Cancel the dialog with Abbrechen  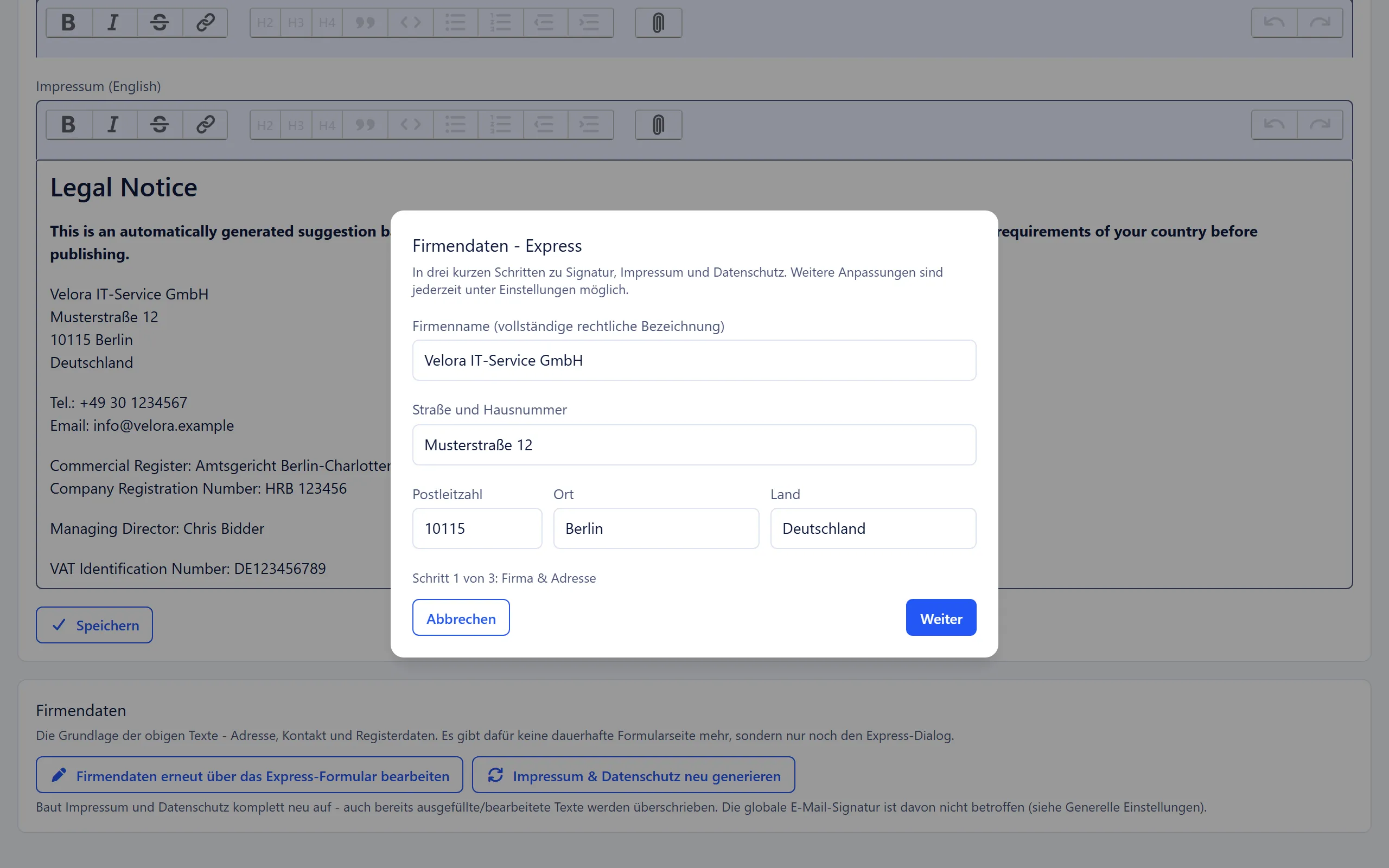(x=461, y=618)
